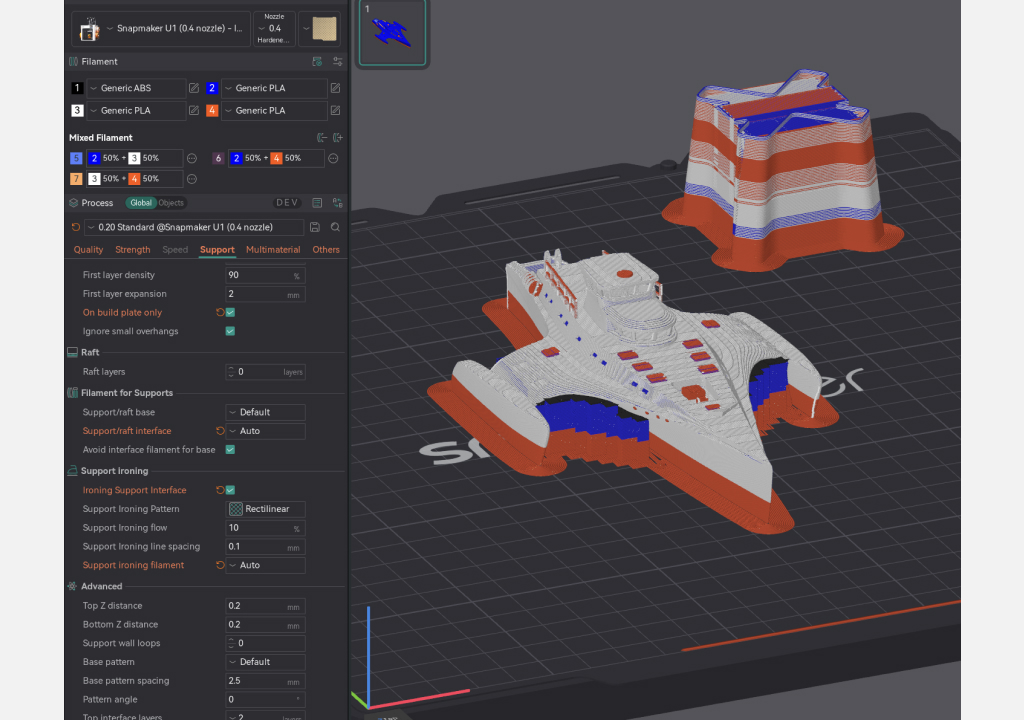The image size is (1024, 720).
Task: Open Support/raft base filament dropdown
Action: [265, 412]
